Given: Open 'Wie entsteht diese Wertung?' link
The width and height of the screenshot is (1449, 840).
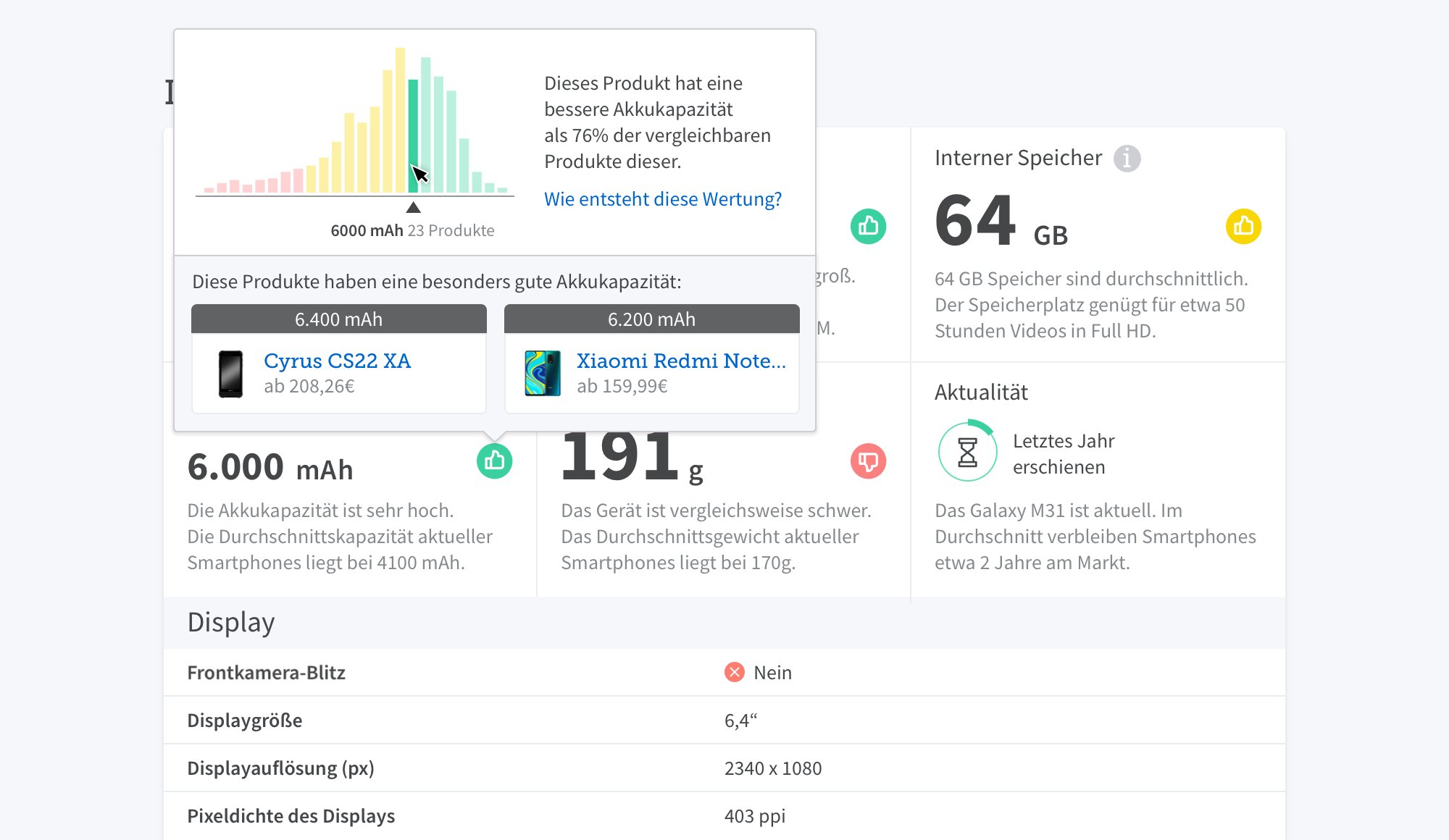Looking at the screenshot, I should tap(662, 199).
